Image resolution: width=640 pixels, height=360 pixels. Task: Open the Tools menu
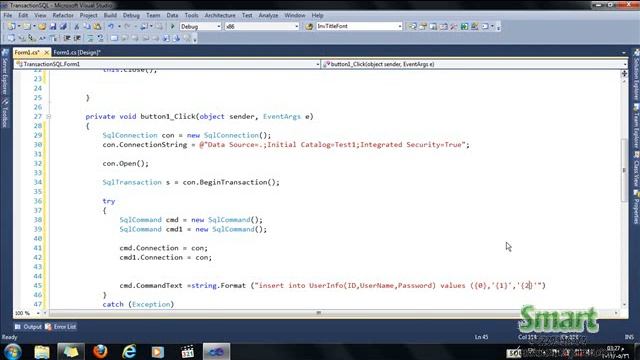(x=191, y=16)
